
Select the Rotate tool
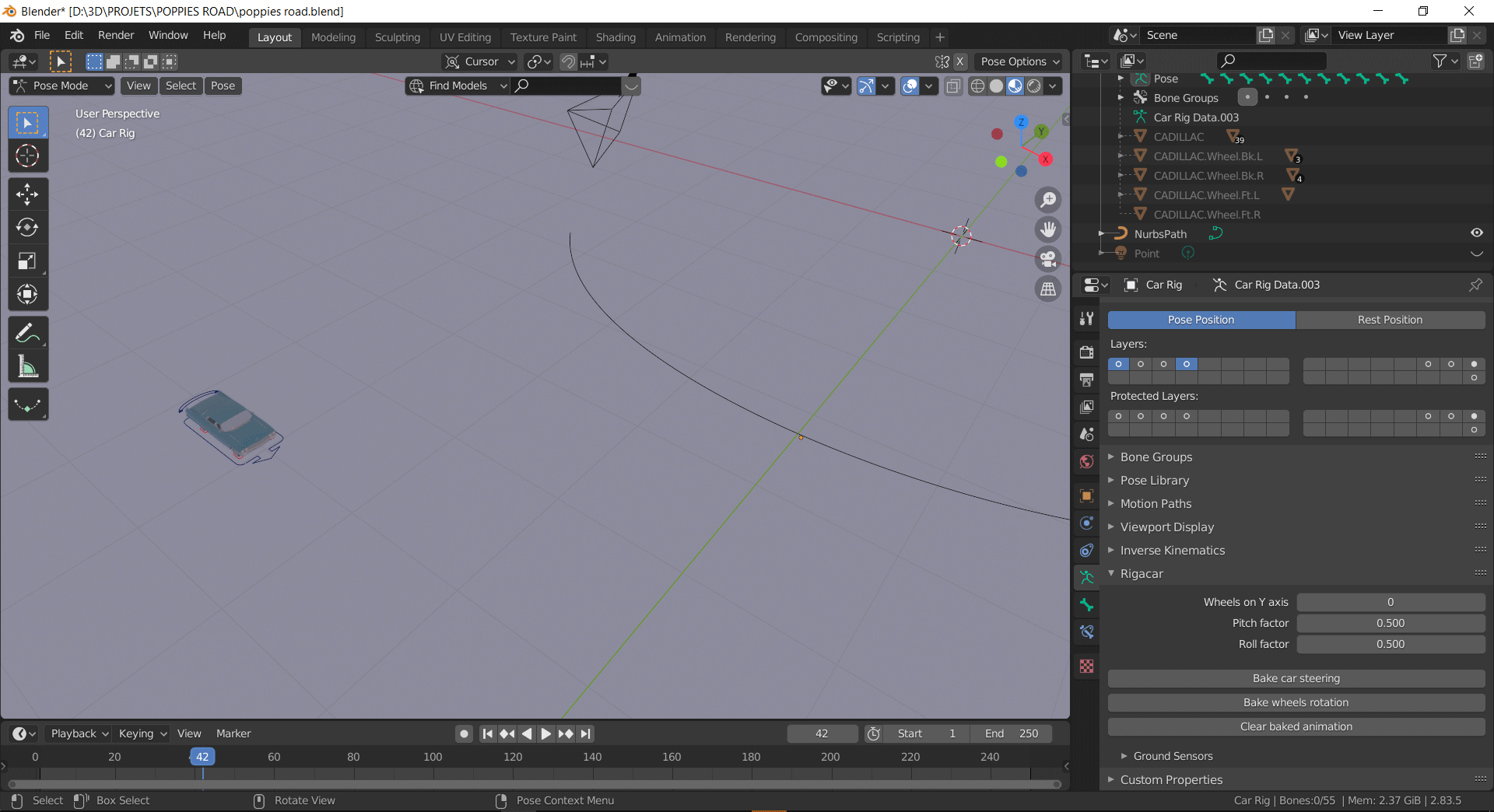[28, 228]
